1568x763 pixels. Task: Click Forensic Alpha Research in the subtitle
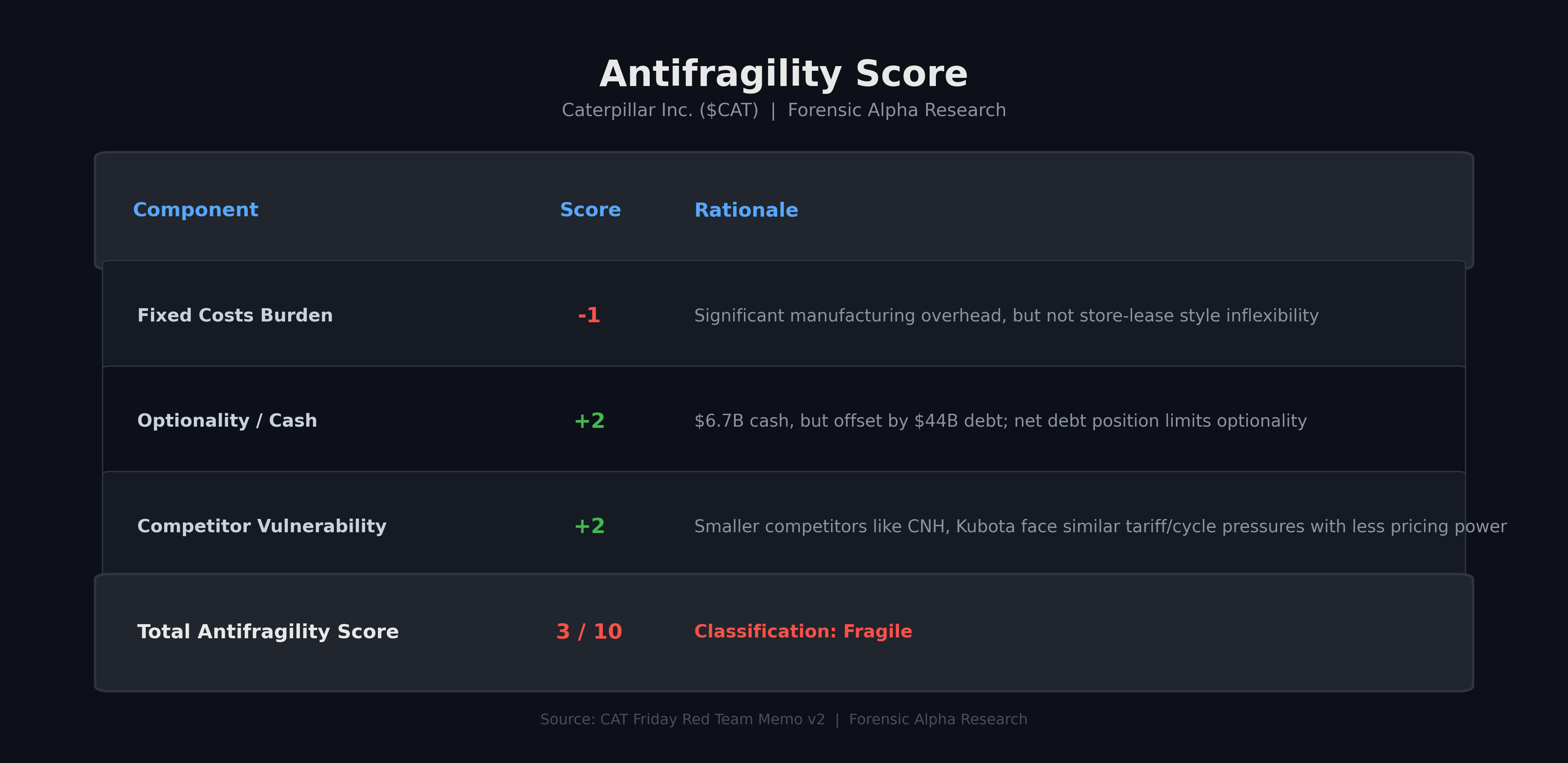coord(897,110)
